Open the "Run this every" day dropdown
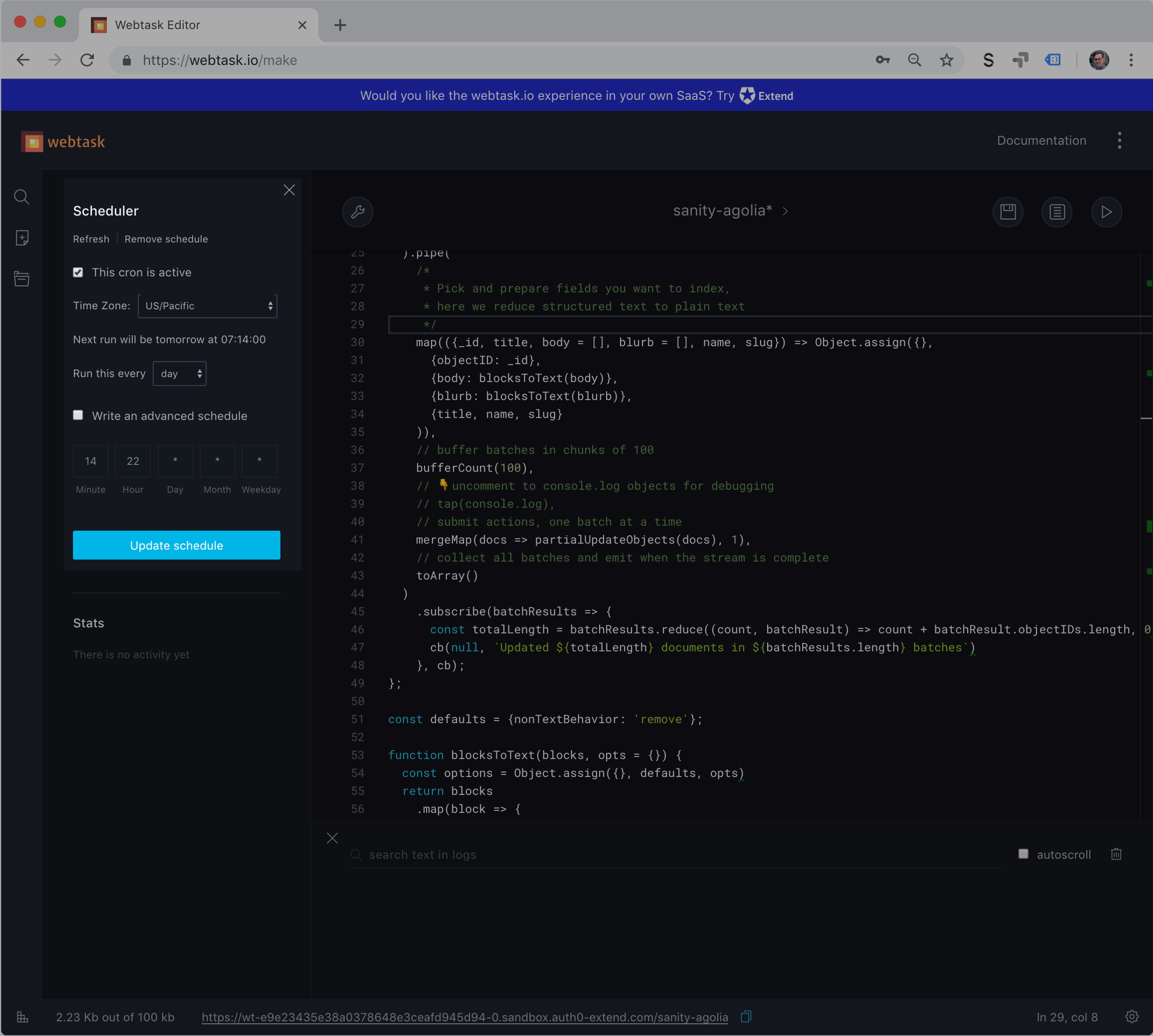Screen dimensions: 1153x1036 pos(179,373)
